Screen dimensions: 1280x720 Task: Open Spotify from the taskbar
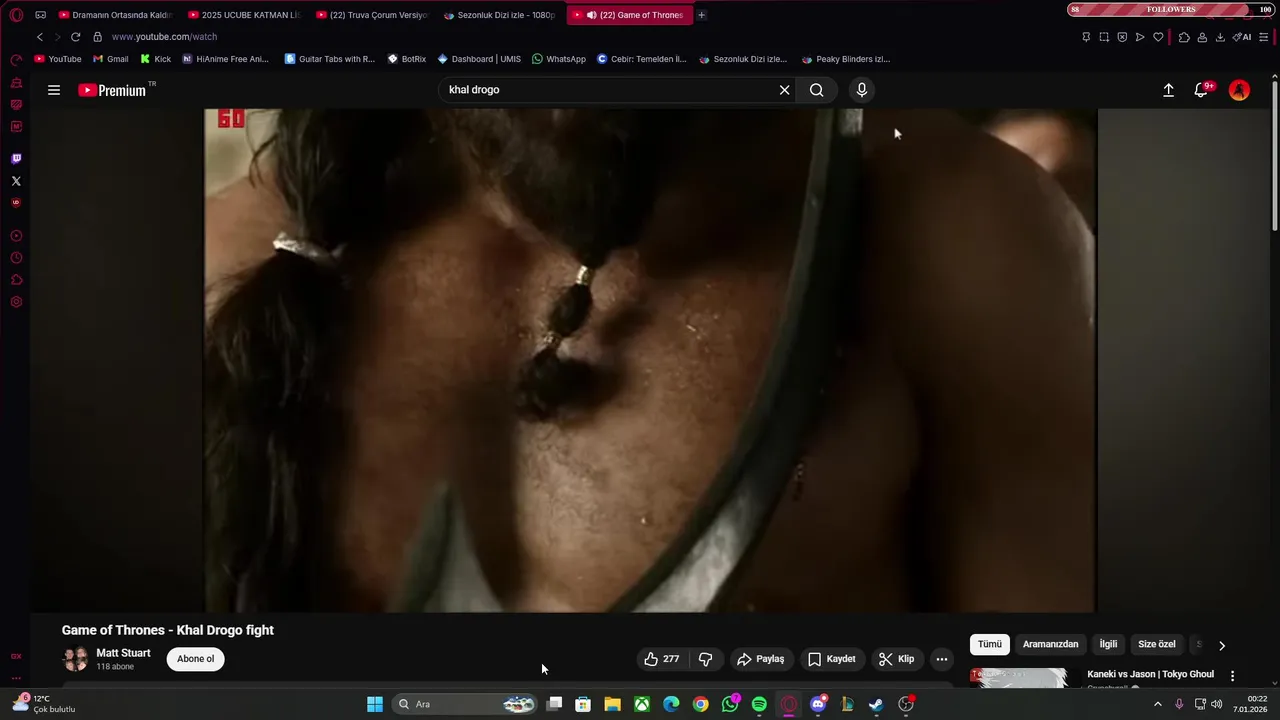[759, 704]
